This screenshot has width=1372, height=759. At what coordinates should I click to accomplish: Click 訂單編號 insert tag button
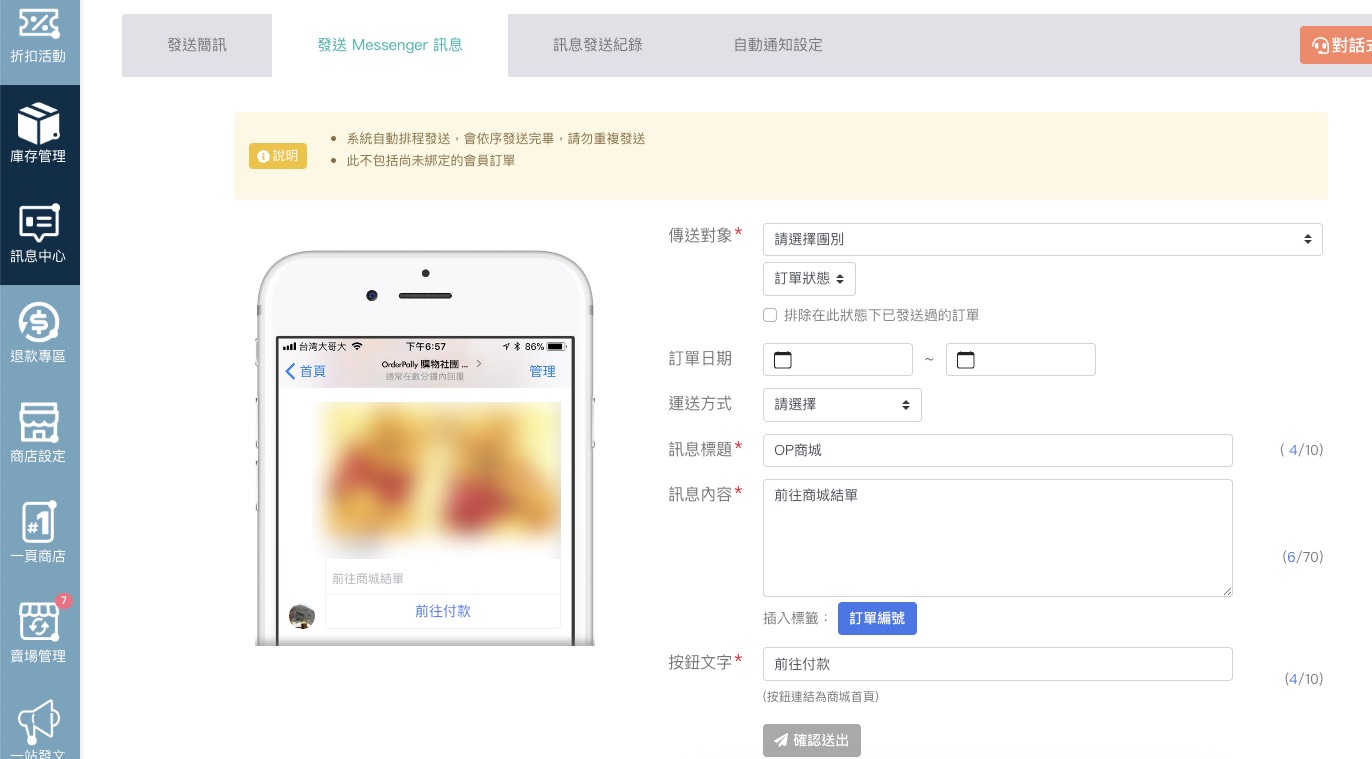click(877, 618)
